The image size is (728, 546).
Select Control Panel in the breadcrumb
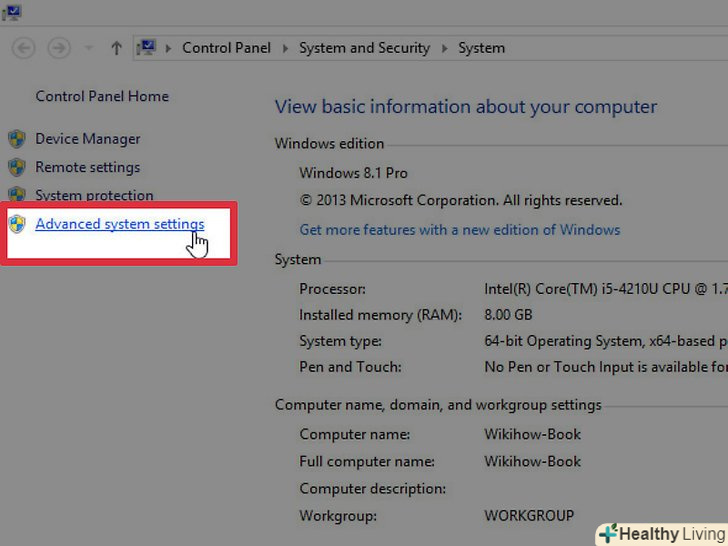pyautogui.click(x=226, y=48)
